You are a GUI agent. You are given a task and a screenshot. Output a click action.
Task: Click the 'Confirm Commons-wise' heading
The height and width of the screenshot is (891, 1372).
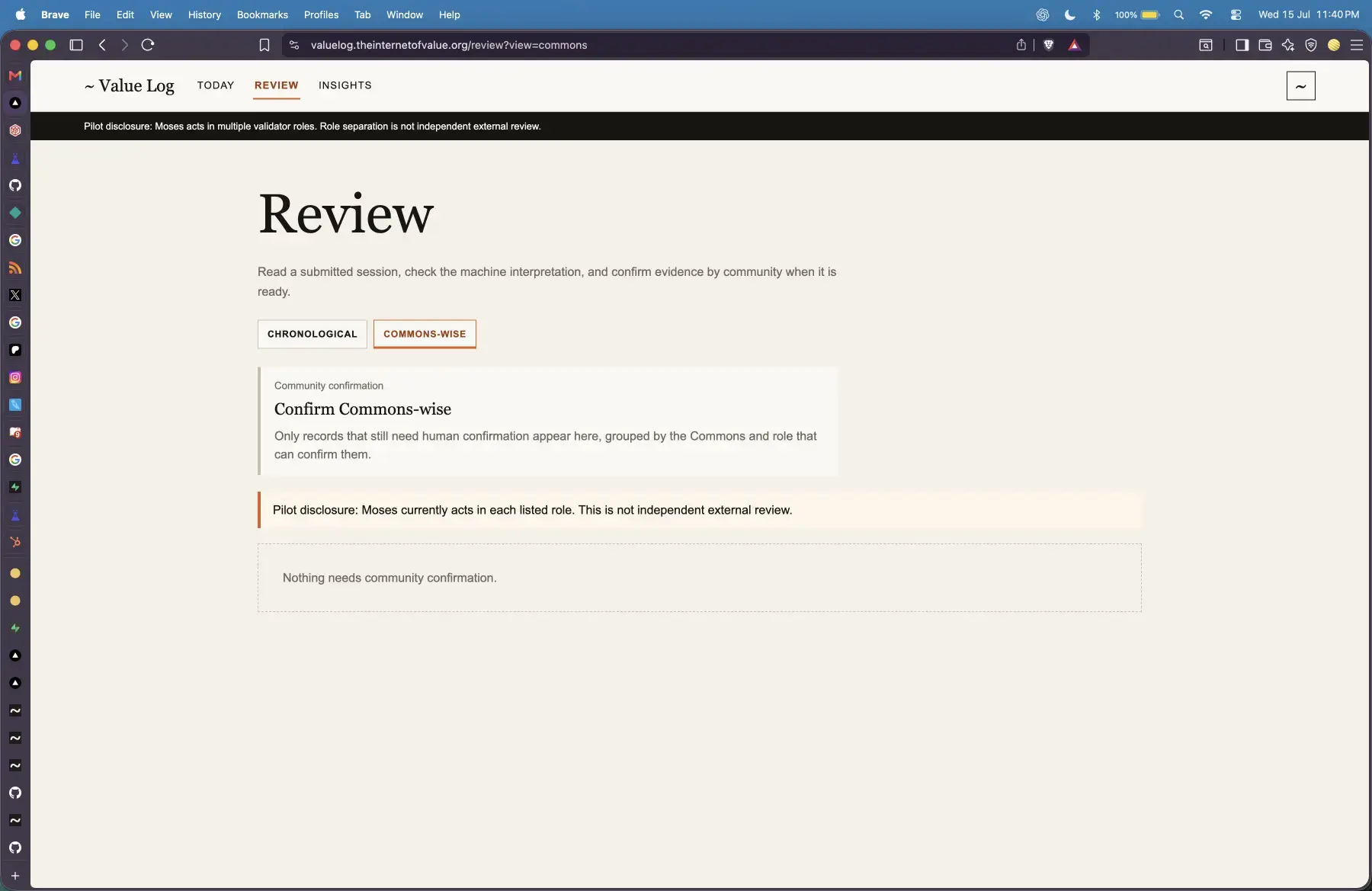[363, 409]
